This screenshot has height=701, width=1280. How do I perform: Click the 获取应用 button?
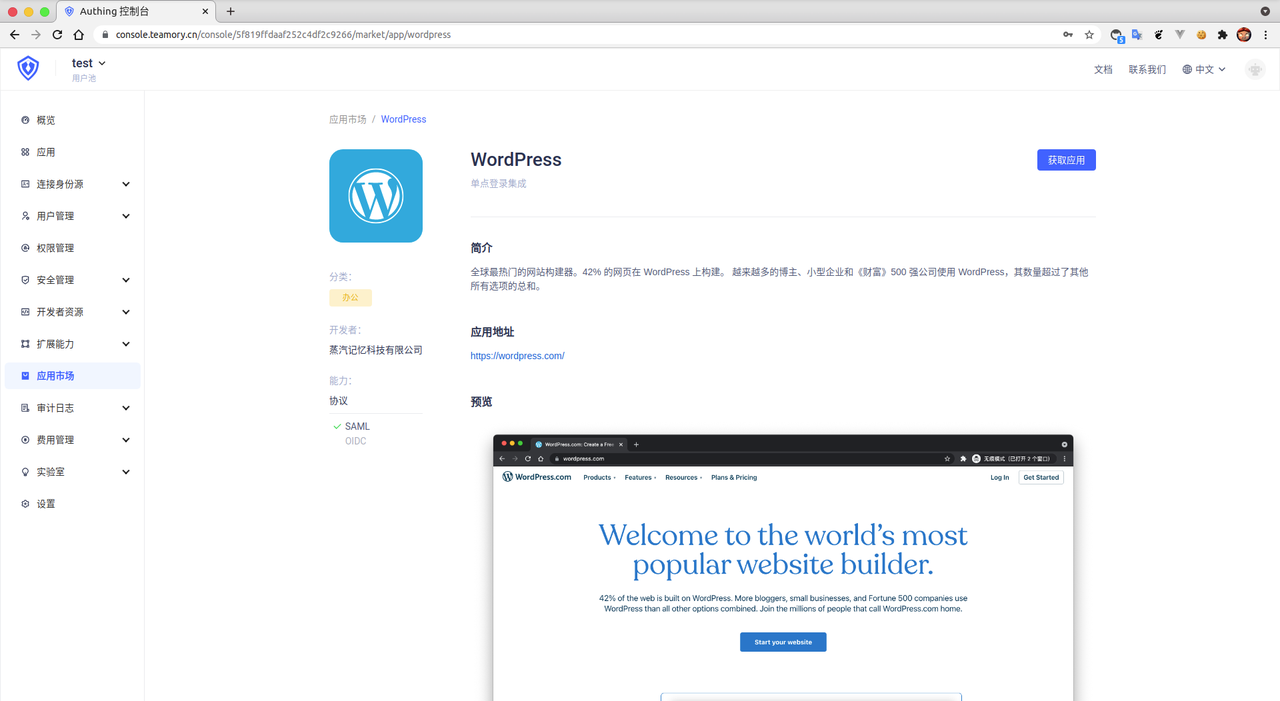[1066, 160]
